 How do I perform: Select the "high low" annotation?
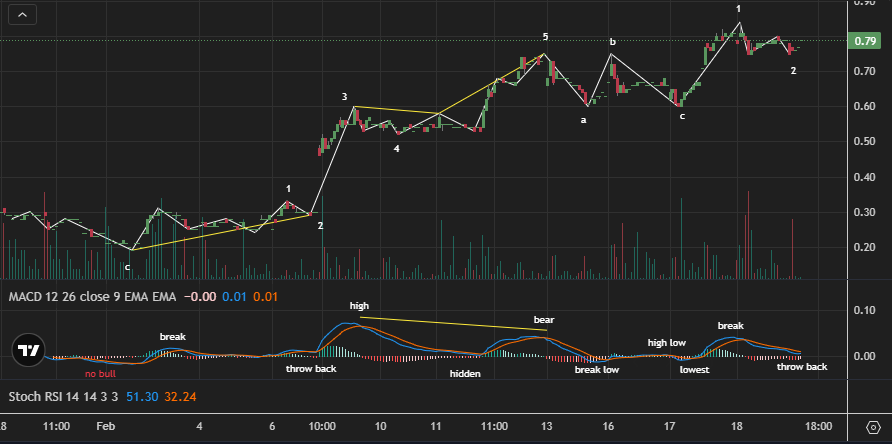[x=667, y=343]
